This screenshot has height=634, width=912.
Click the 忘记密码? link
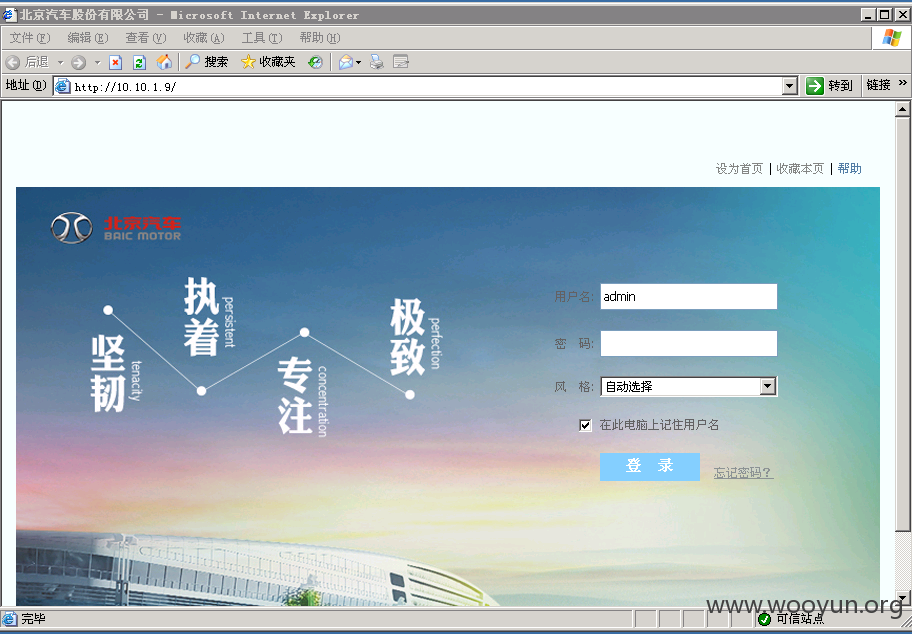(x=743, y=472)
